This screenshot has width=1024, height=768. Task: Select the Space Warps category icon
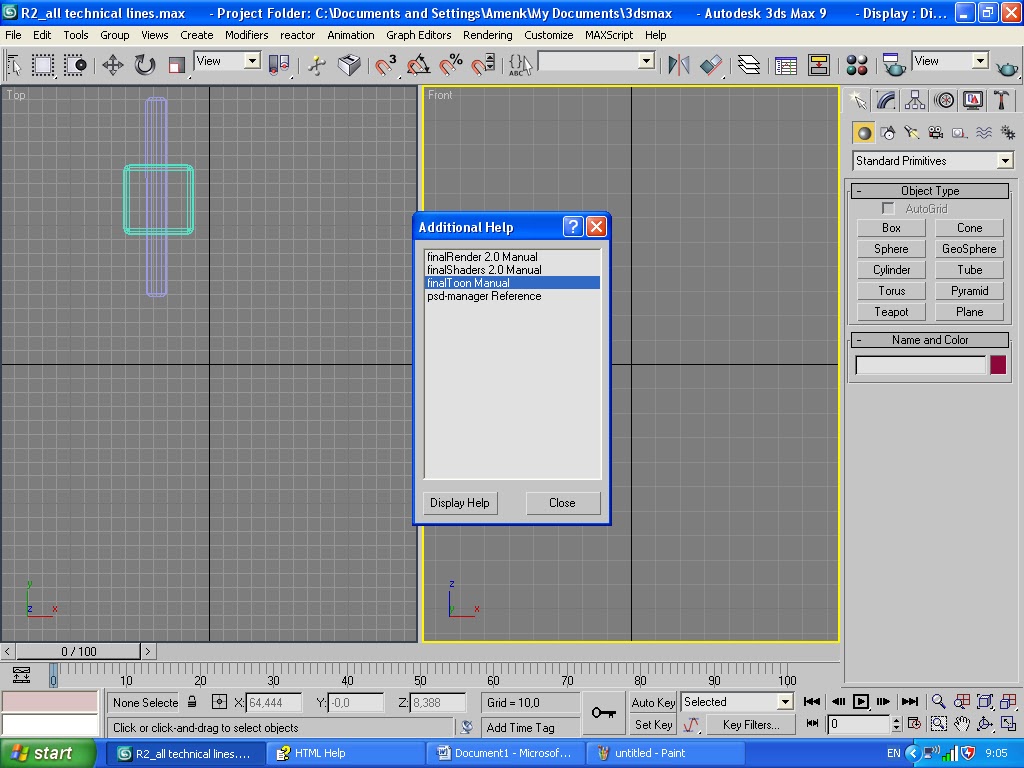click(x=984, y=133)
